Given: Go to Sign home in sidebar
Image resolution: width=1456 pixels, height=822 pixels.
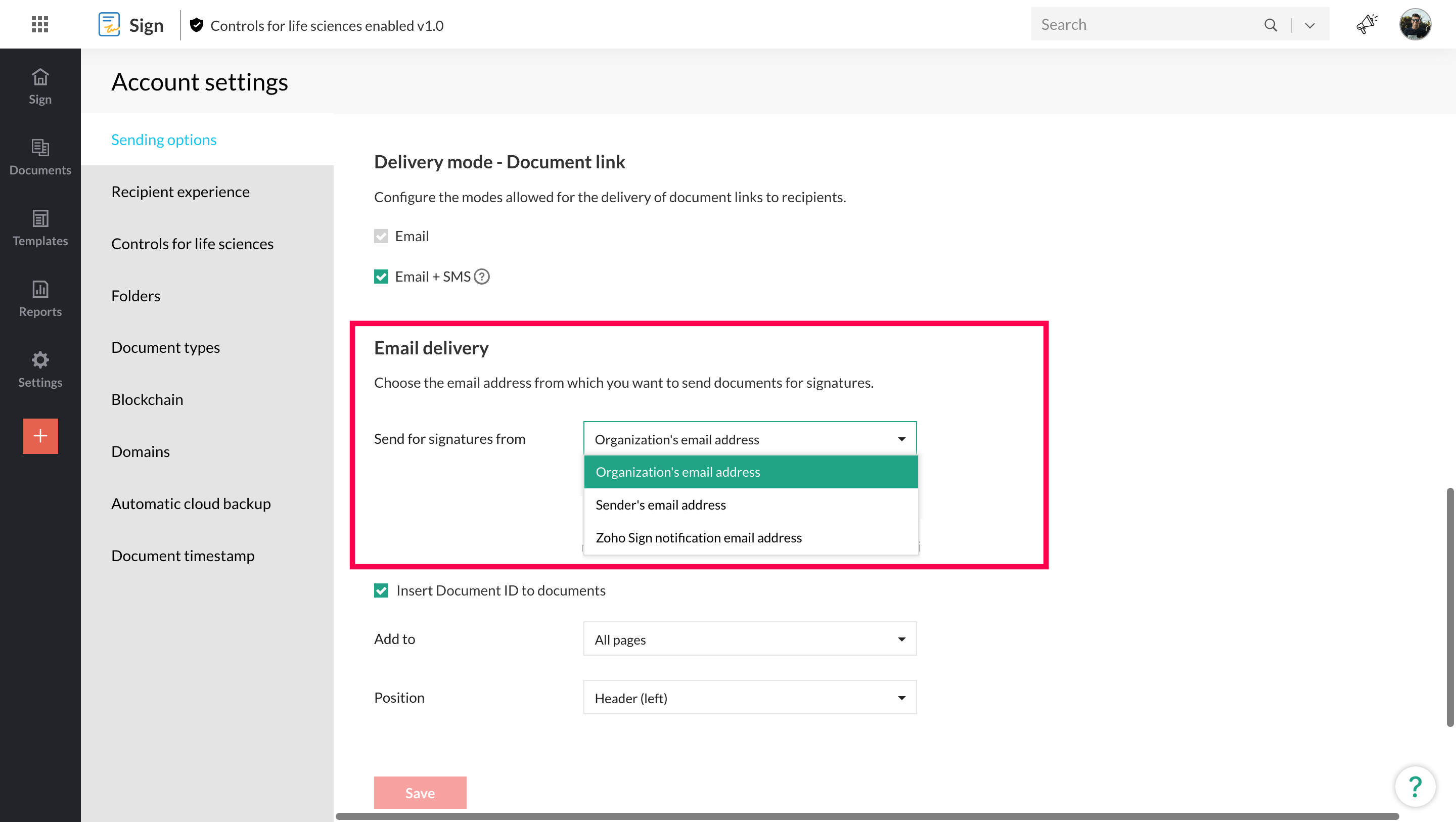Looking at the screenshot, I should pyautogui.click(x=40, y=86).
